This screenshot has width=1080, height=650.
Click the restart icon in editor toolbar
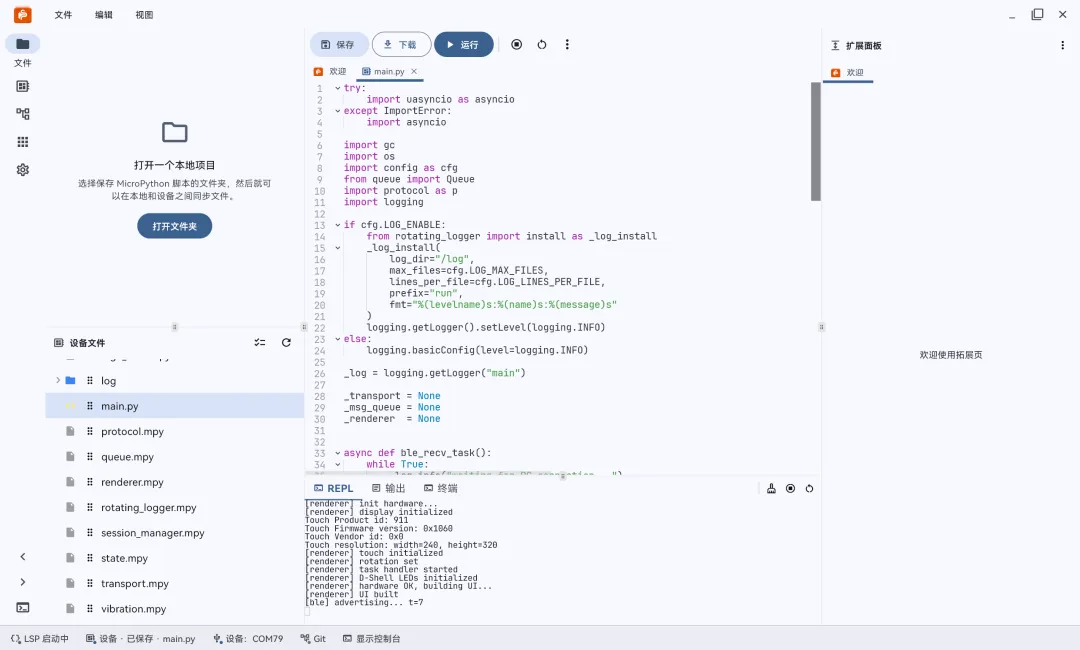542,44
